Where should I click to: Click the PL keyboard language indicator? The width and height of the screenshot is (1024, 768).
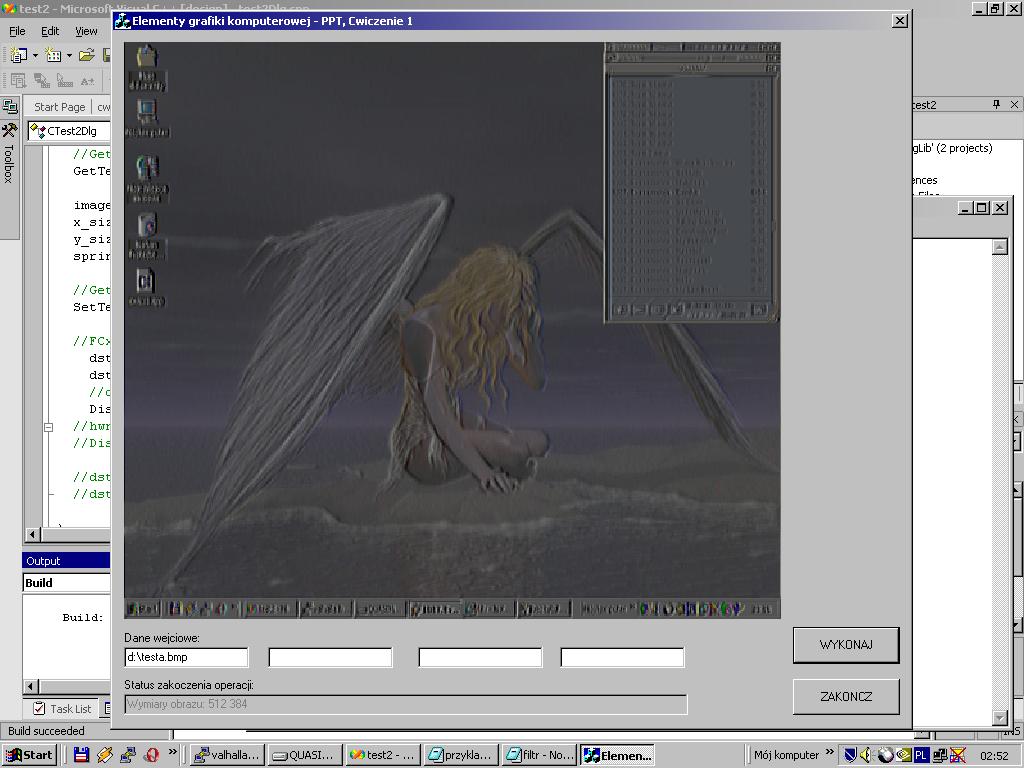click(x=921, y=755)
